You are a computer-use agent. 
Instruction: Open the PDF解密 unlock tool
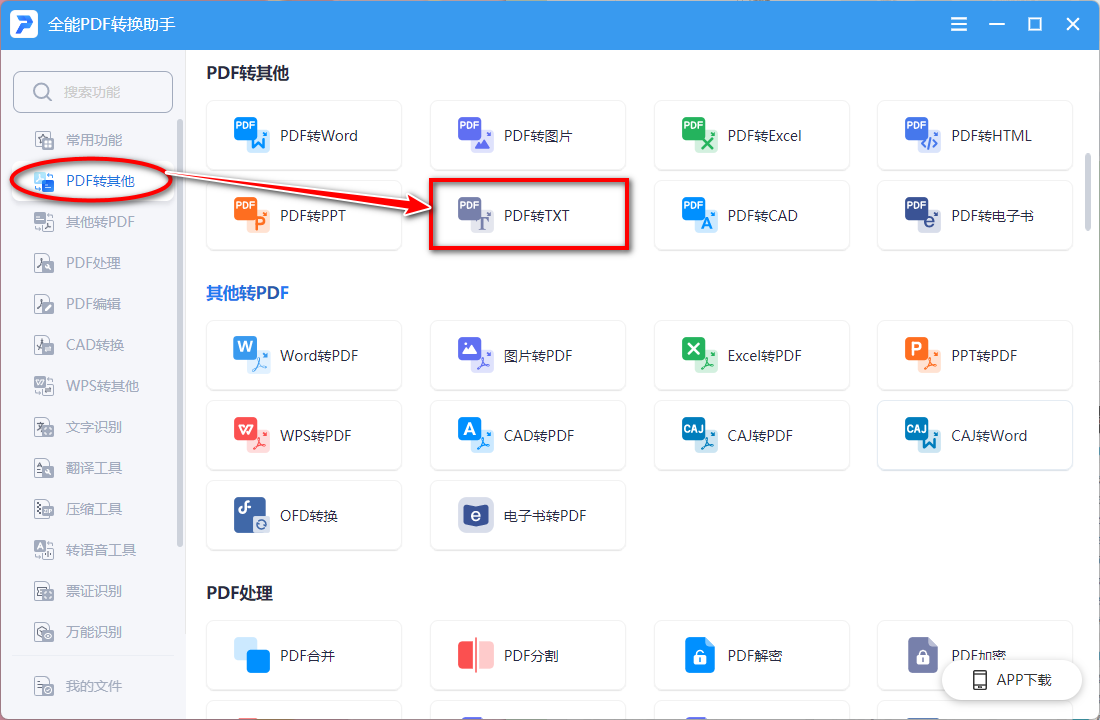(x=751, y=655)
